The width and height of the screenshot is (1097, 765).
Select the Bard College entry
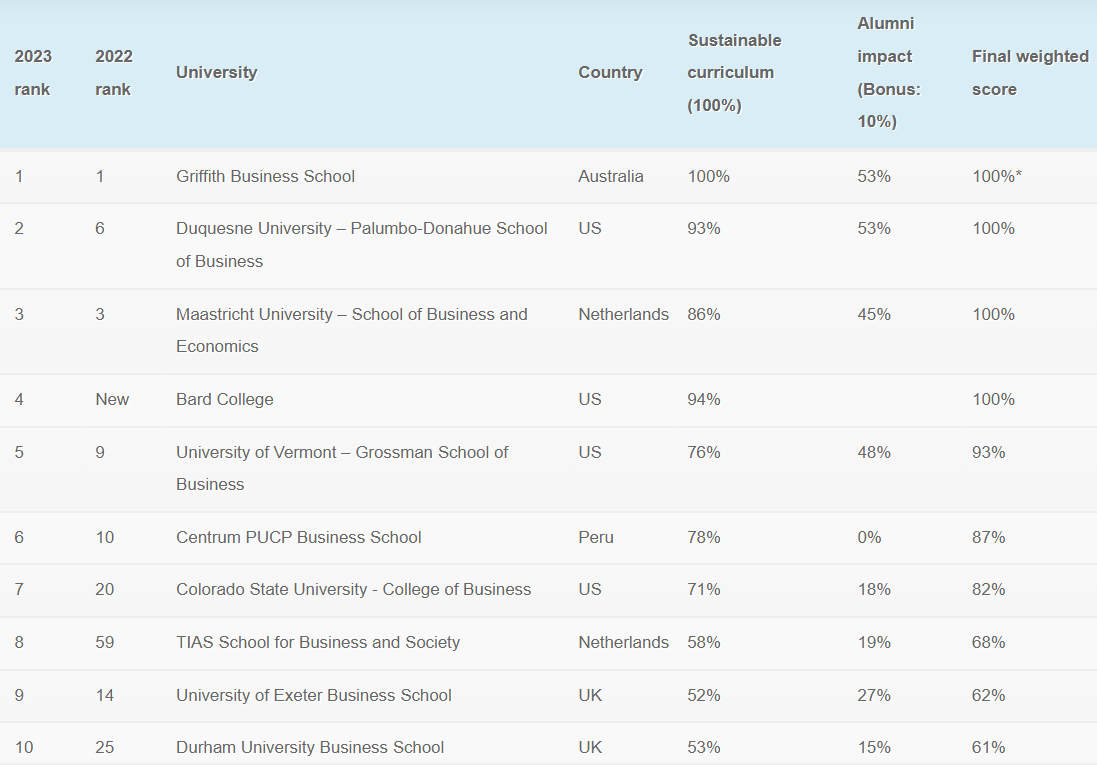(x=224, y=399)
